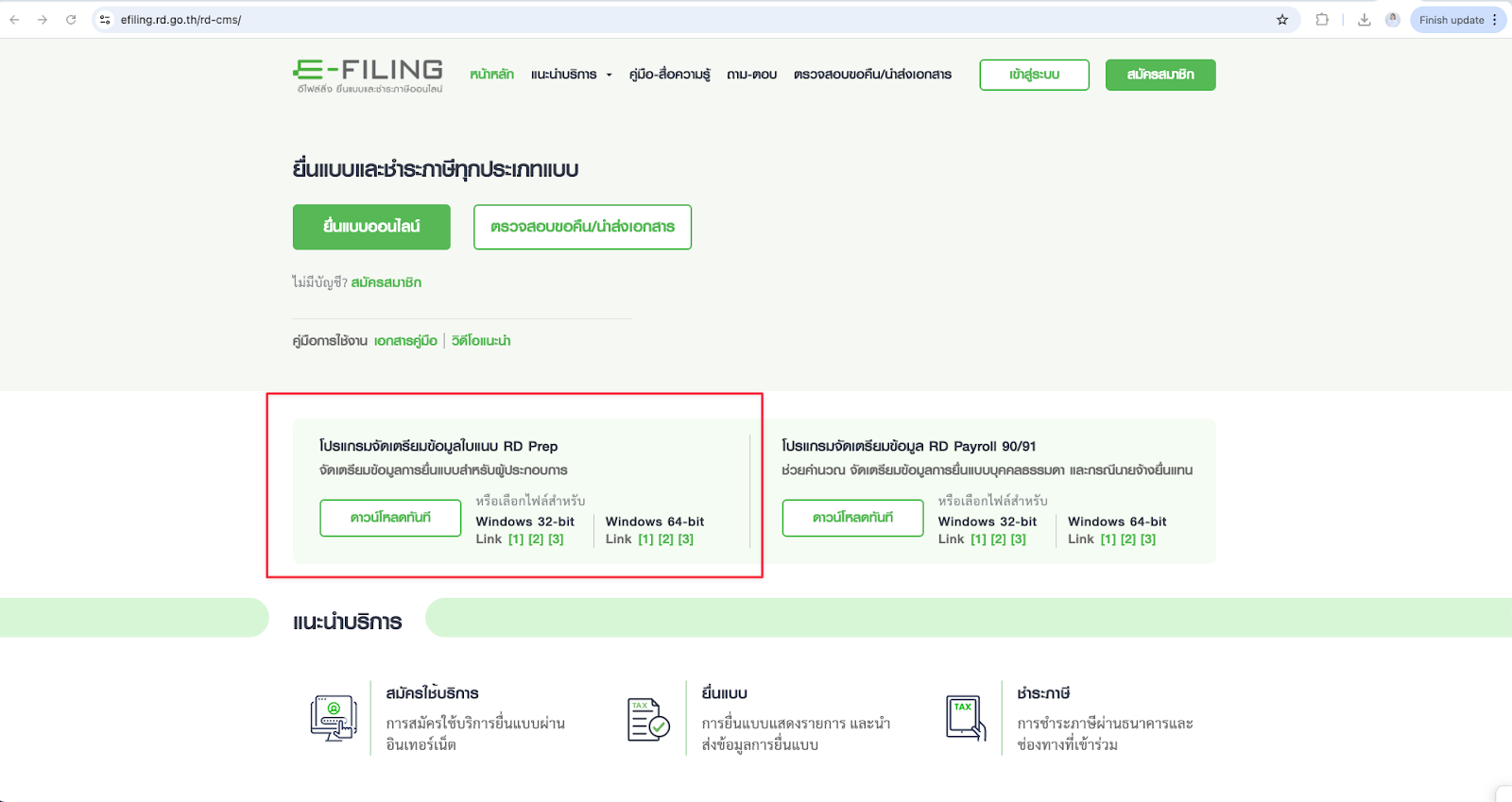1512x802 pixels.
Task: Click the browser back arrow
Action: pyautogui.click(x=14, y=20)
